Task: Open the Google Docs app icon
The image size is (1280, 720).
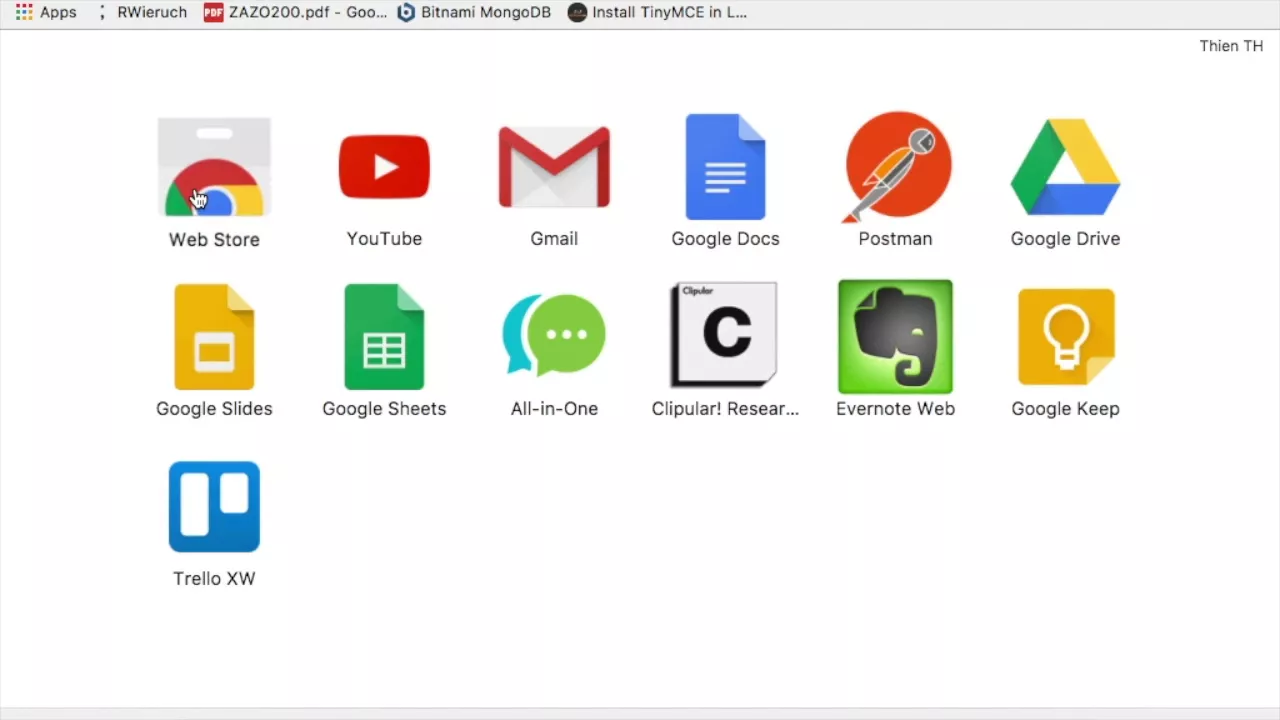Action: [x=725, y=167]
